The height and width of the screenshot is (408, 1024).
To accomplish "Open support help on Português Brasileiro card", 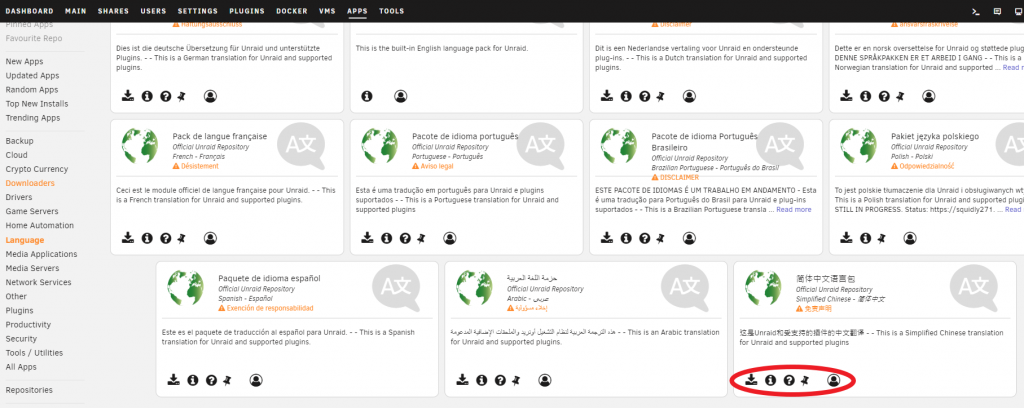I will click(645, 238).
